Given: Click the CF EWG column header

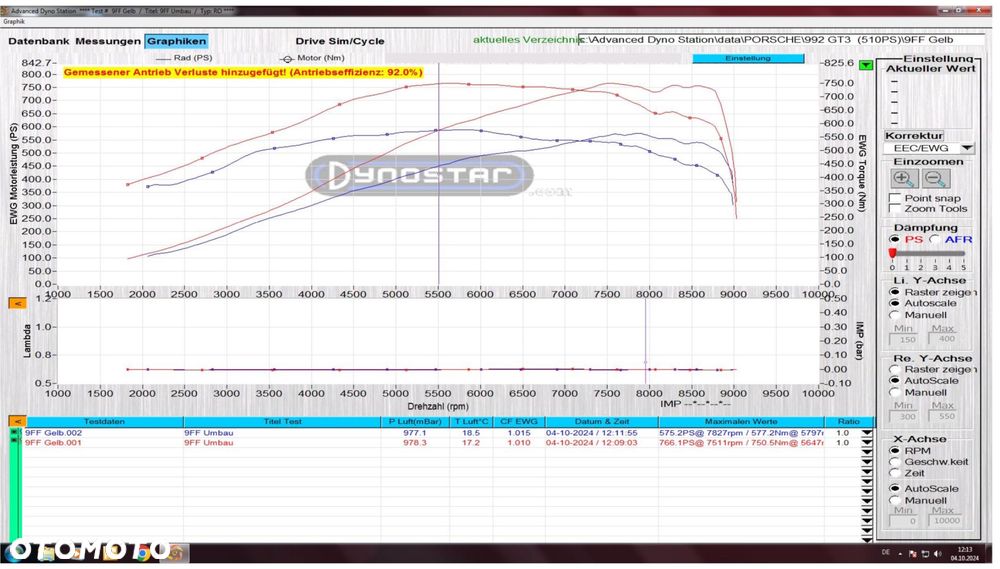Looking at the screenshot, I should click(x=519, y=422).
